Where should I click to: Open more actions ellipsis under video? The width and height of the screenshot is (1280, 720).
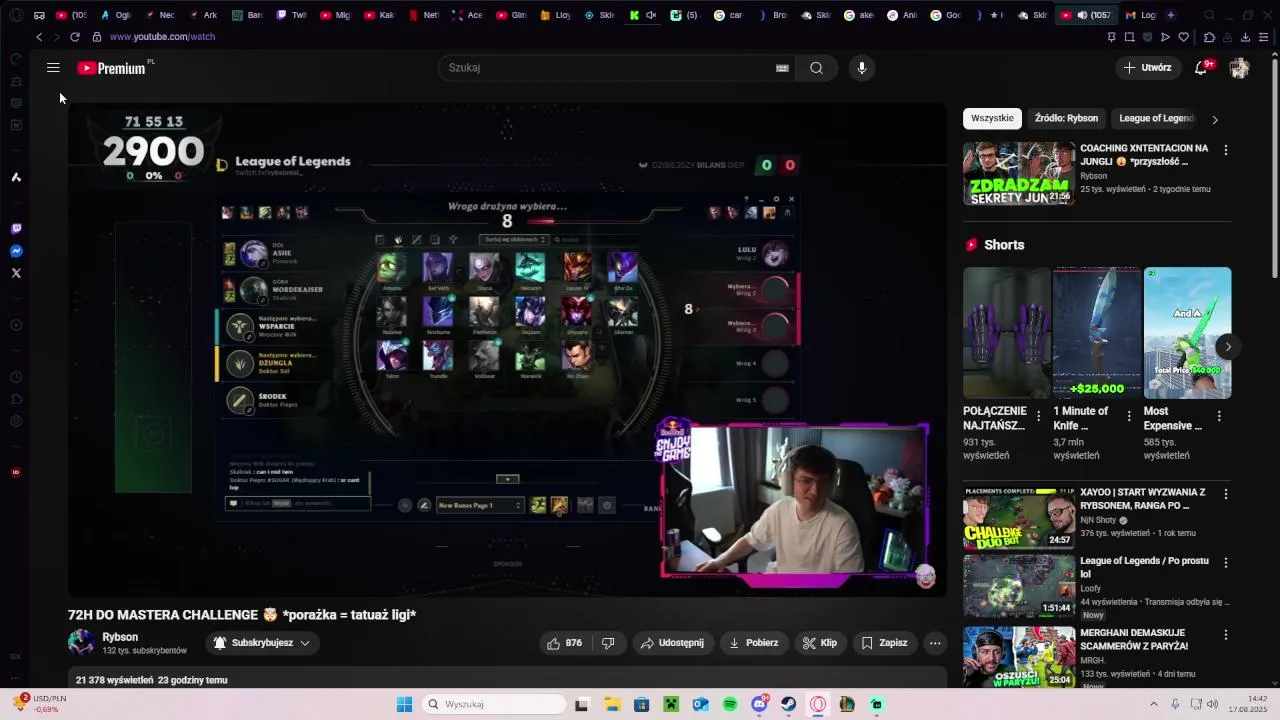click(x=935, y=643)
